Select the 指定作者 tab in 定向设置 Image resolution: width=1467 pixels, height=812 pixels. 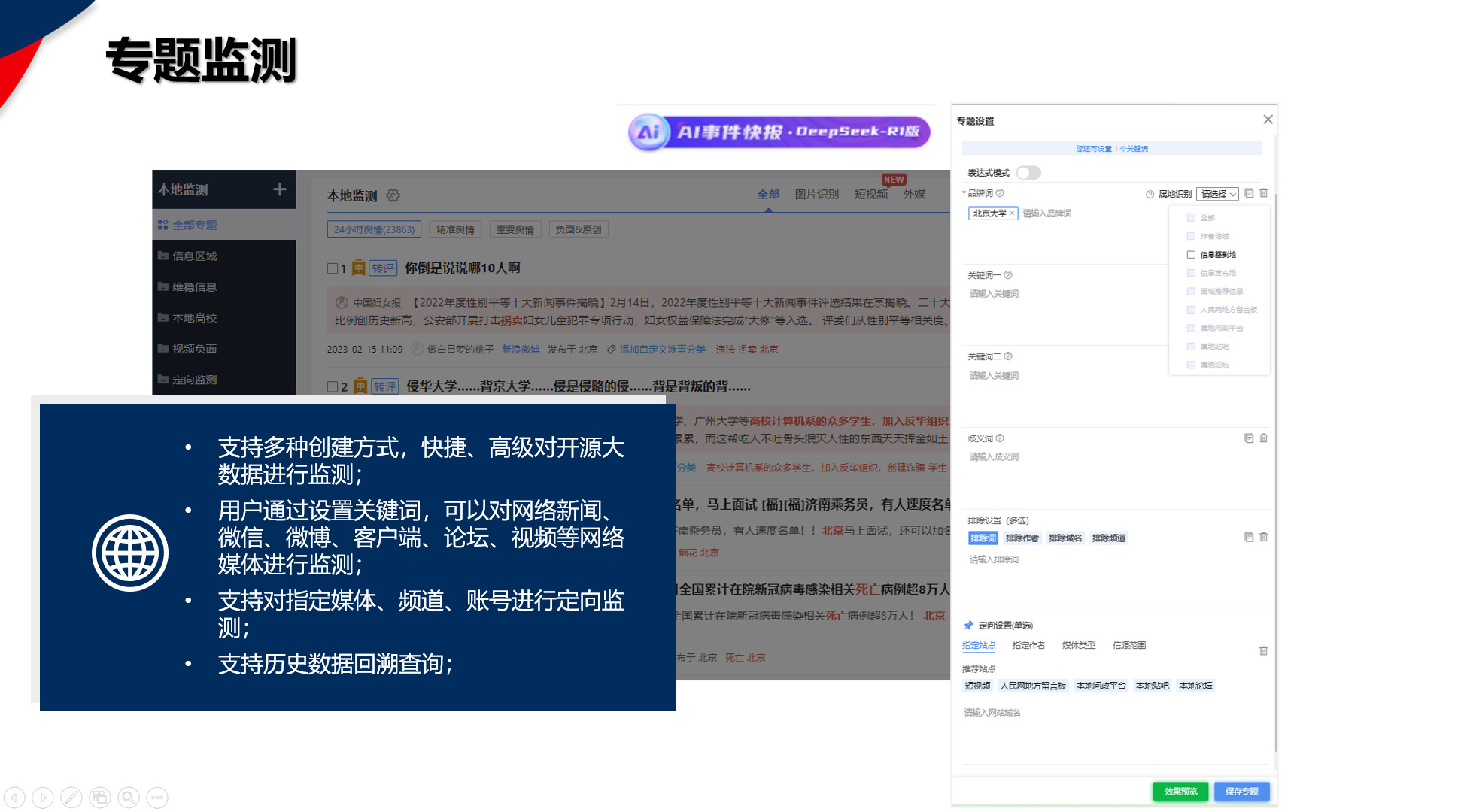[1028, 645]
